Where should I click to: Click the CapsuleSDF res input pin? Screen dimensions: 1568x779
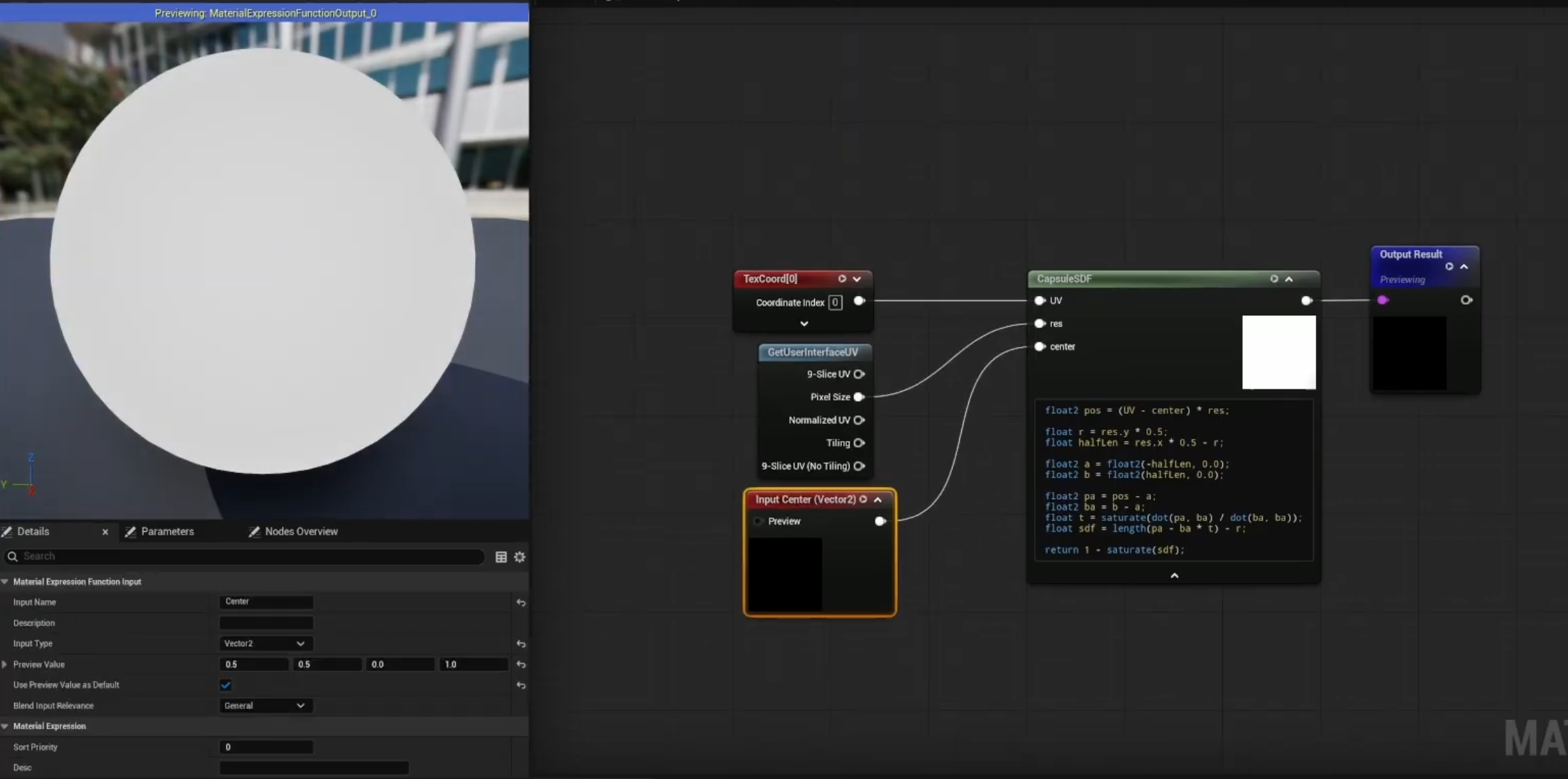tap(1040, 324)
